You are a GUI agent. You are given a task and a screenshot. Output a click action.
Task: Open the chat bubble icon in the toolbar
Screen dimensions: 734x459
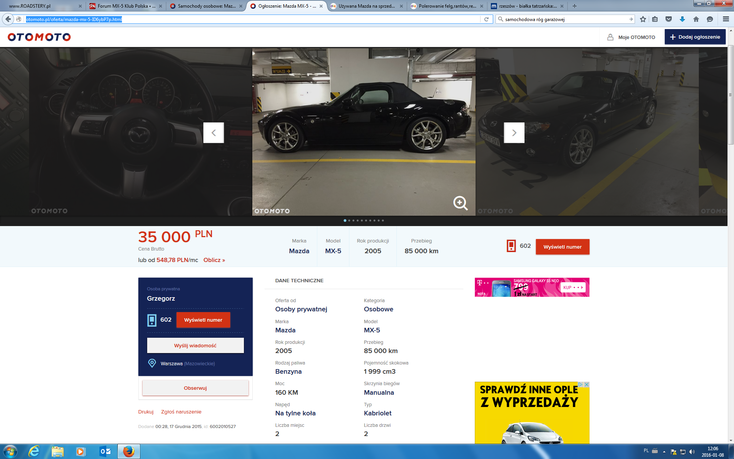click(710, 19)
